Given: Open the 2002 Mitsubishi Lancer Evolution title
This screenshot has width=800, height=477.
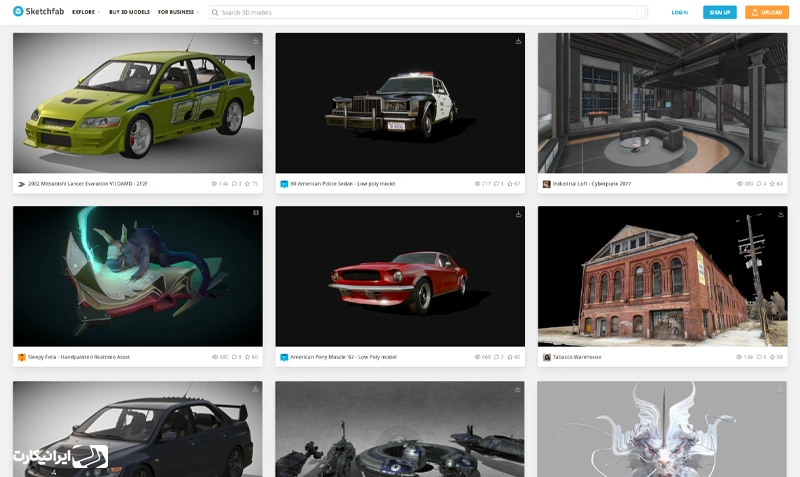Looking at the screenshot, I should (x=88, y=184).
